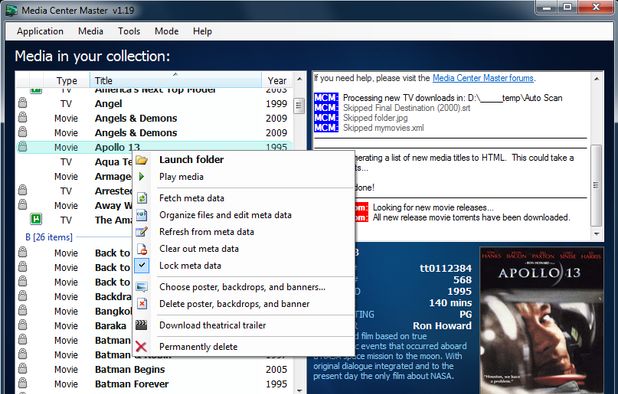The width and height of the screenshot is (618, 394).
Task: Click the Clear out meta data icon
Action: 142,249
